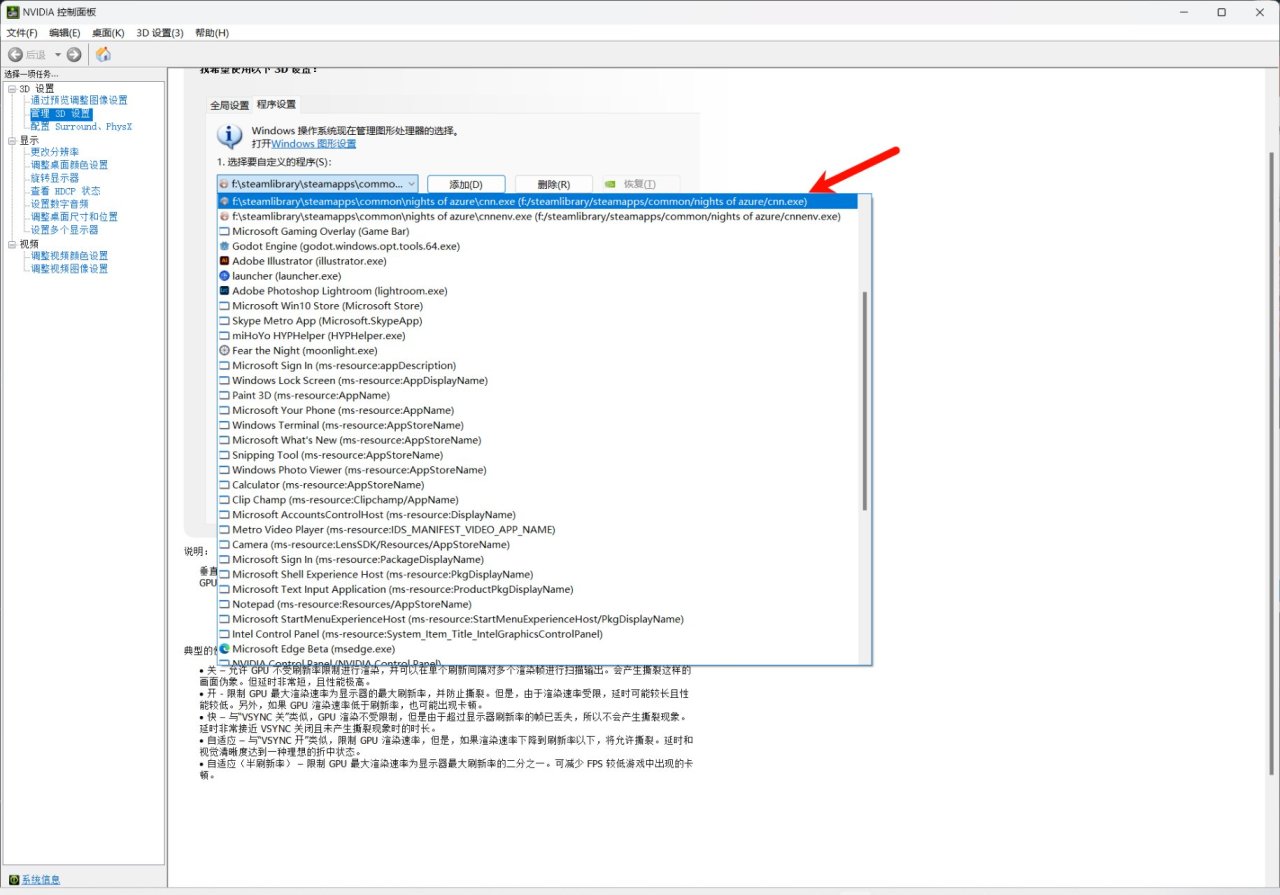Click Paint 3D icon in list
This screenshot has height=895, width=1280.
pos(224,396)
